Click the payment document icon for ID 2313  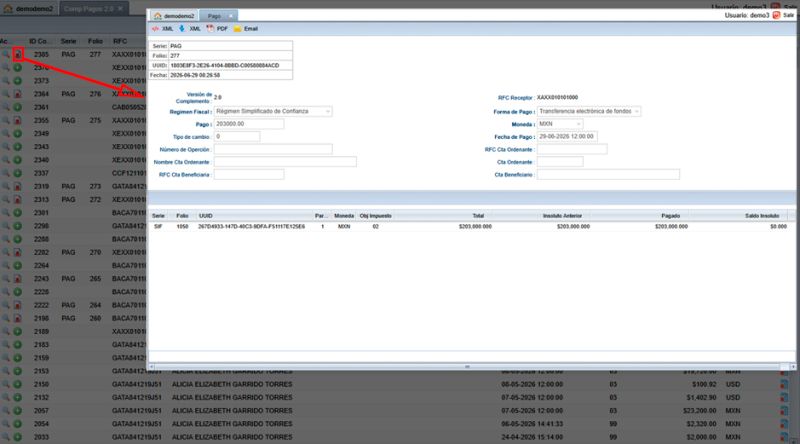tap(18, 200)
